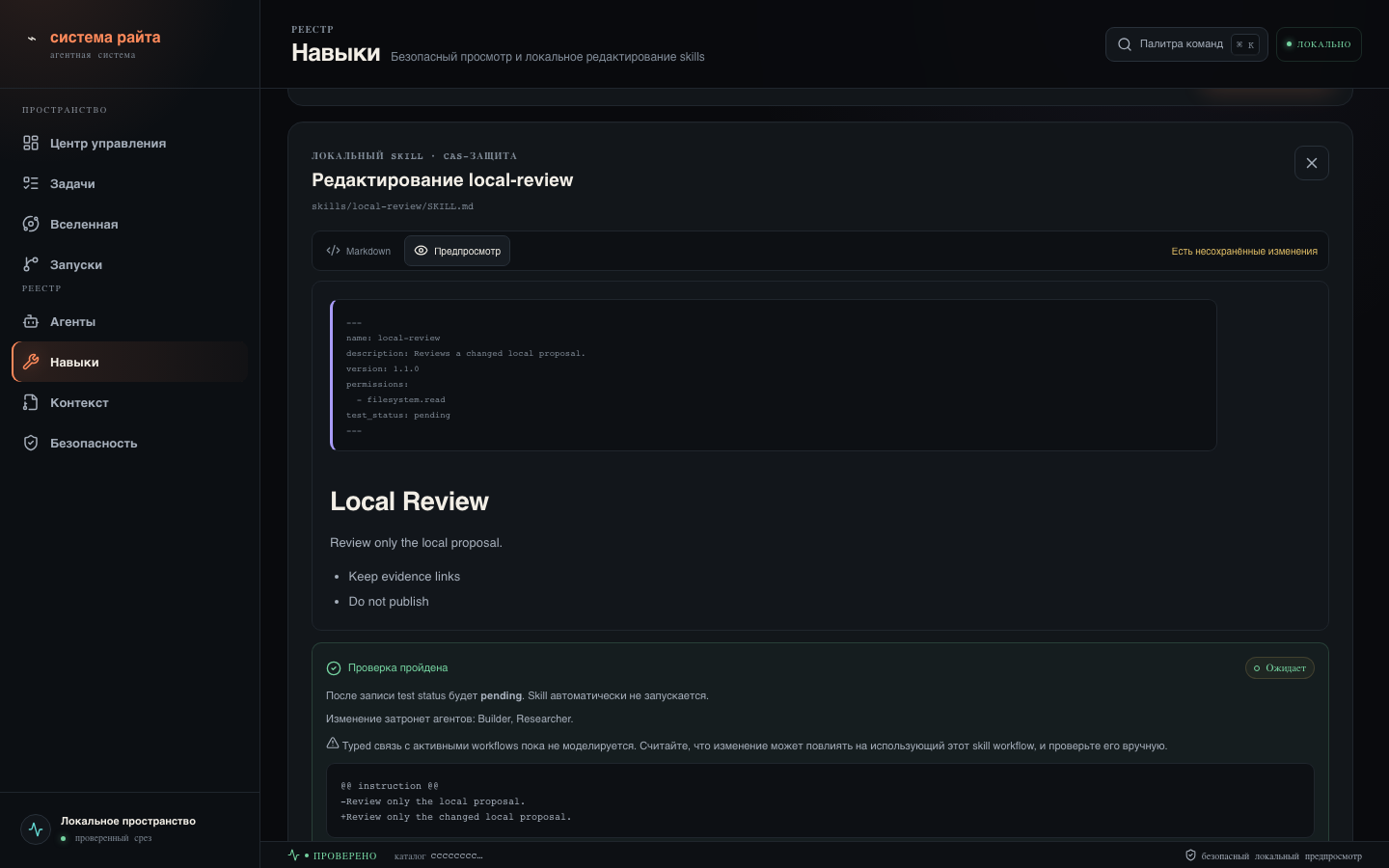Screen dimensions: 1389x868
Task: Click the 'Keep evidence links' bullet
Action: (x=404, y=577)
